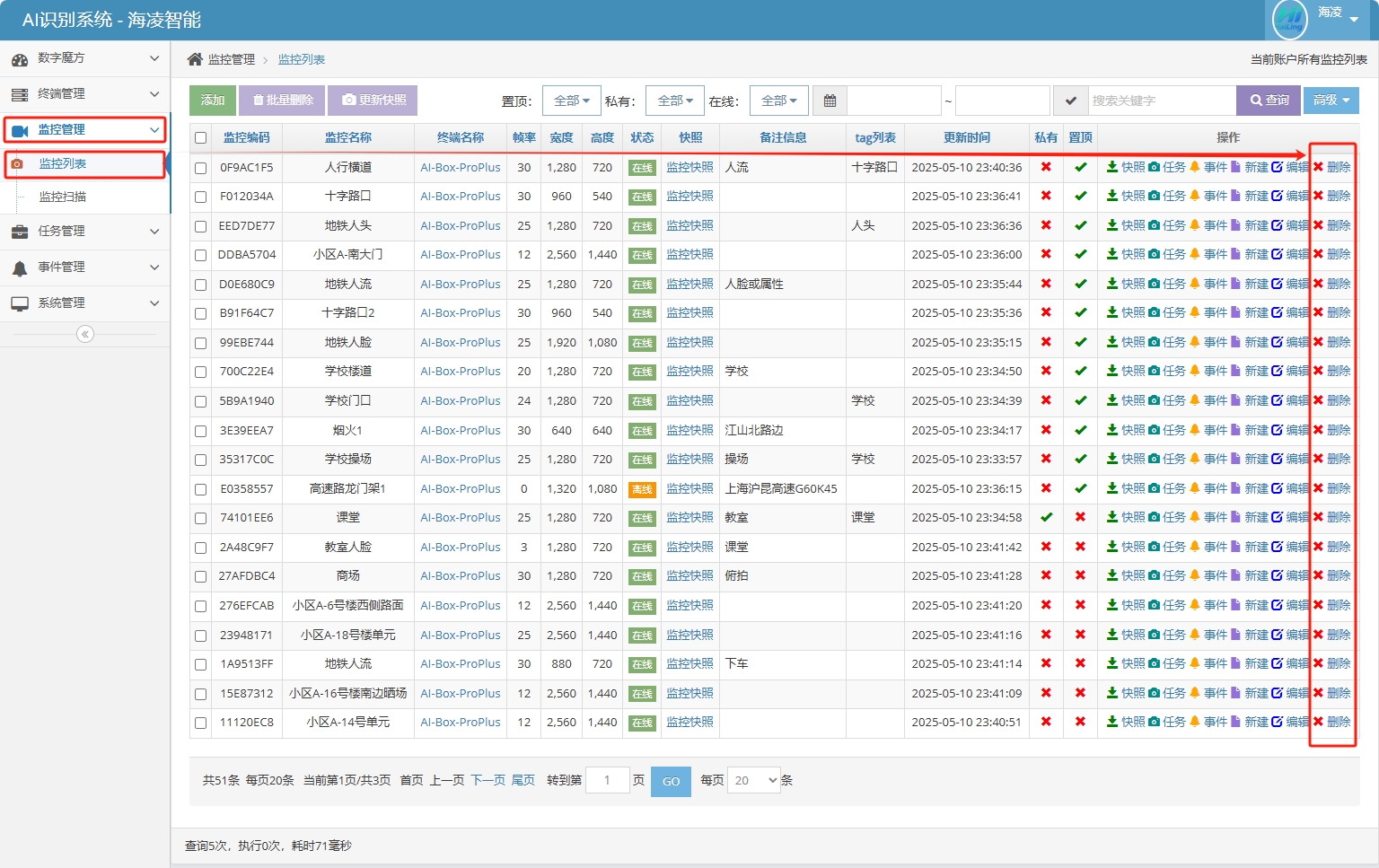Click the home icon in the breadcrumb

195,59
